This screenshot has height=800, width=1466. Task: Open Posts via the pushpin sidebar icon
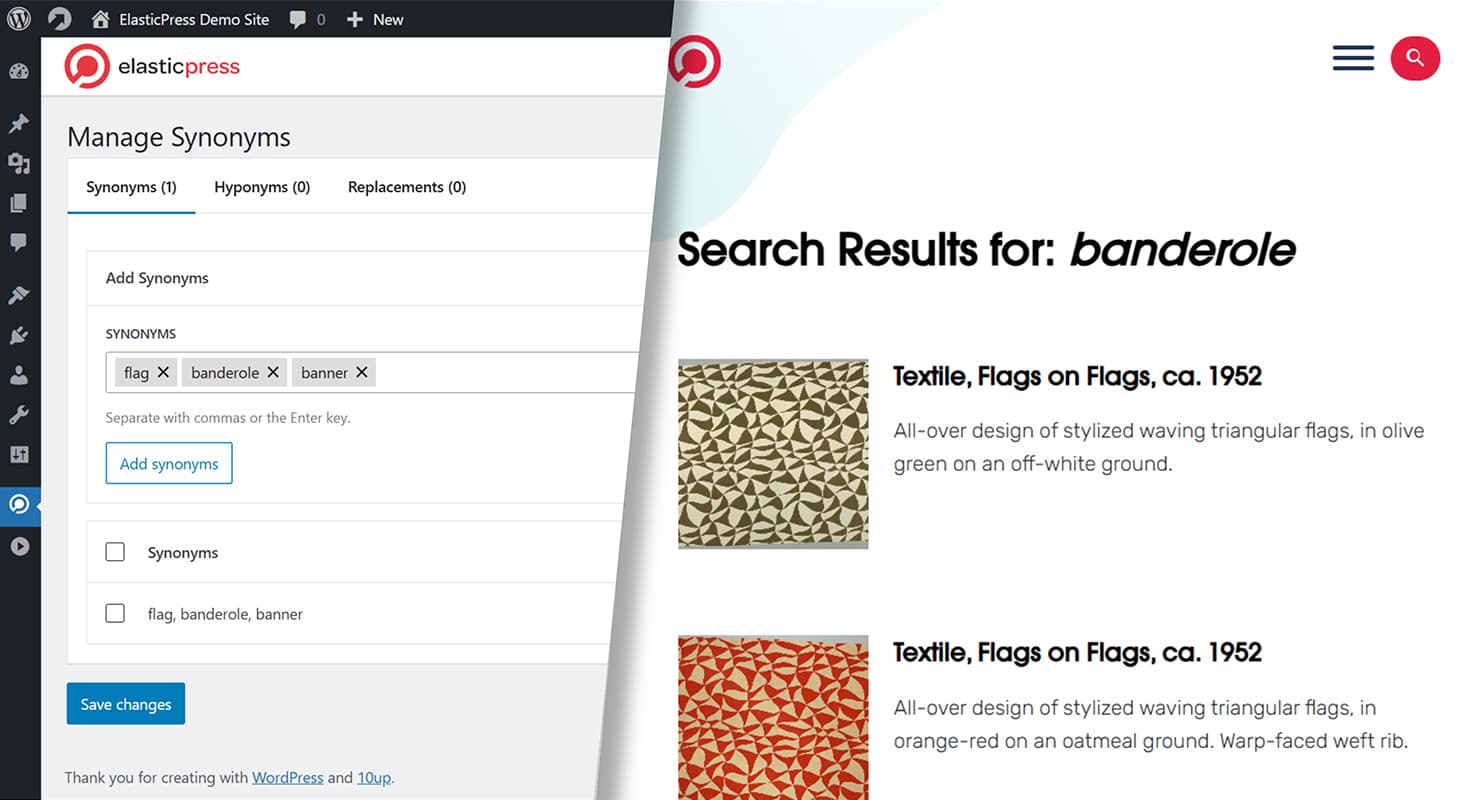pyautogui.click(x=19, y=124)
